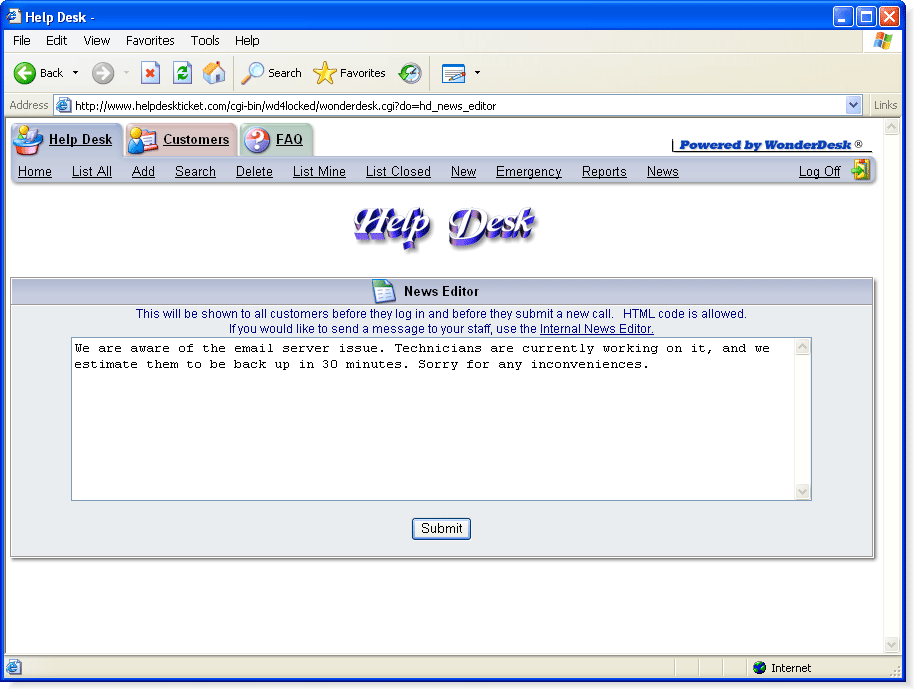The image size is (914, 689).
Task: Open the Search navigation link
Action: [195, 171]
